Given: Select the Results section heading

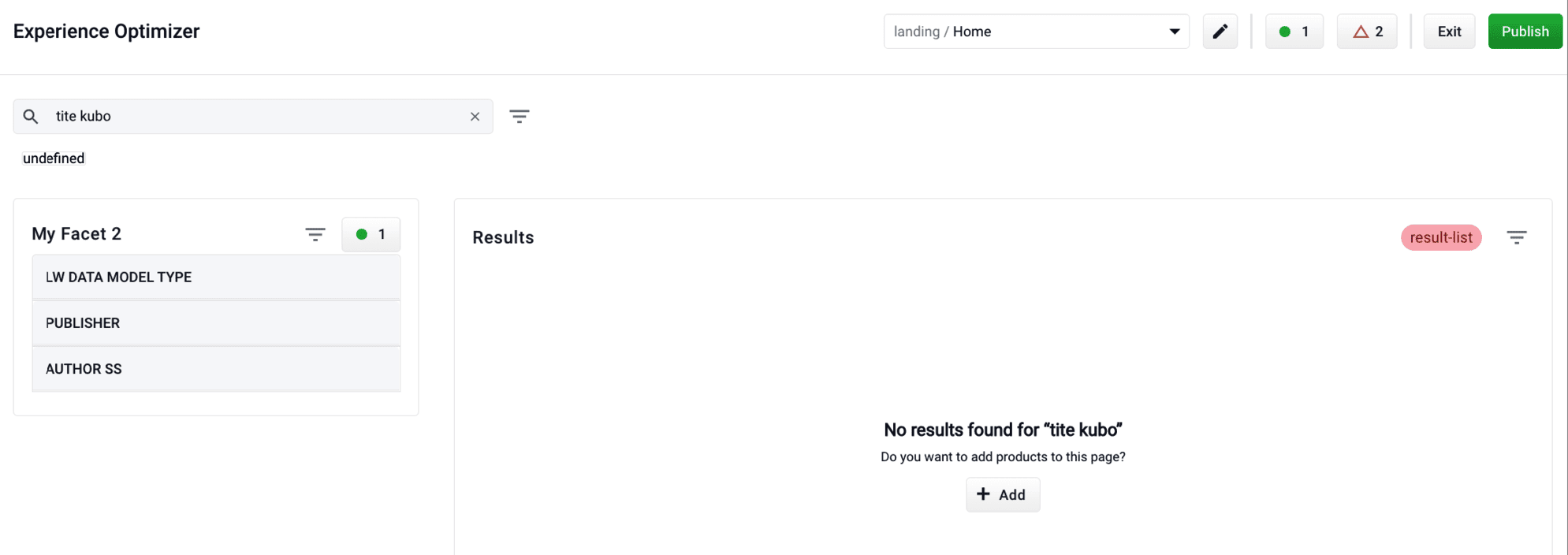Looking at the screenshot, I should click(x=502, y=237).
